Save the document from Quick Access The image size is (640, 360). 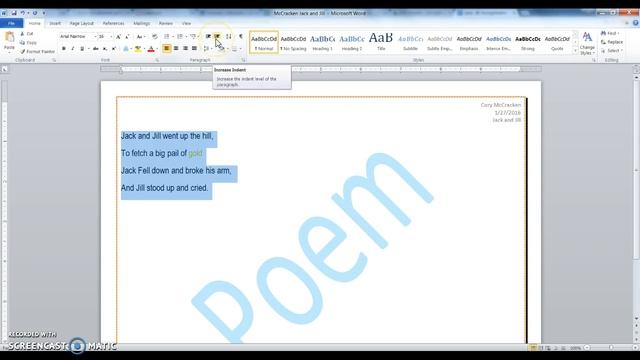tap(14, 13)
